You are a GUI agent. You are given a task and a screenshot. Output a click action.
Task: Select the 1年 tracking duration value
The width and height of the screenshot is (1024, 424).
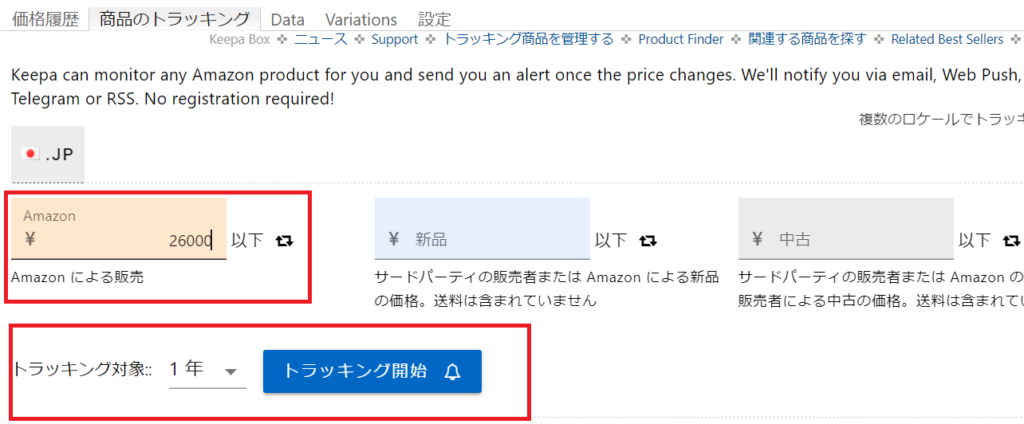click(x=187, y=369)
